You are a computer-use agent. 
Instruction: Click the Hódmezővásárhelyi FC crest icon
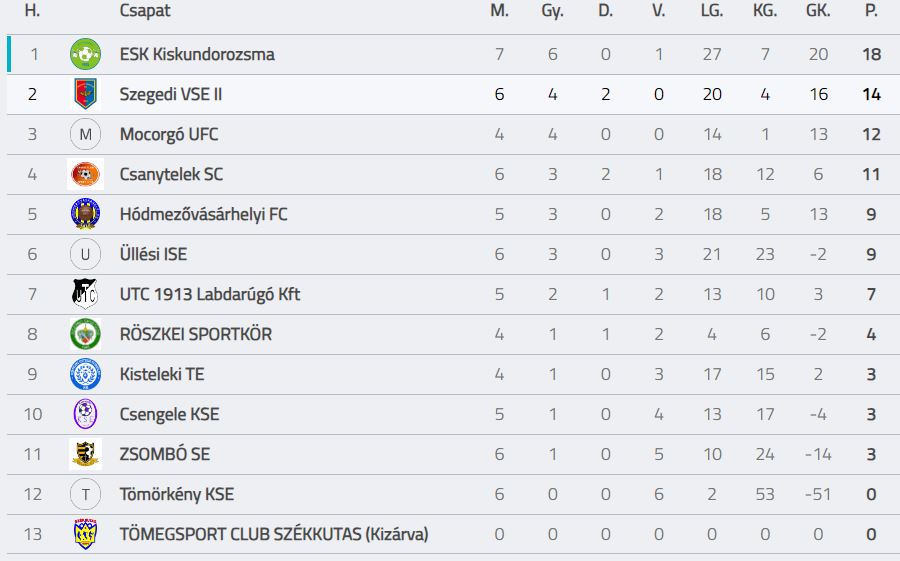(x=85, y=214)
